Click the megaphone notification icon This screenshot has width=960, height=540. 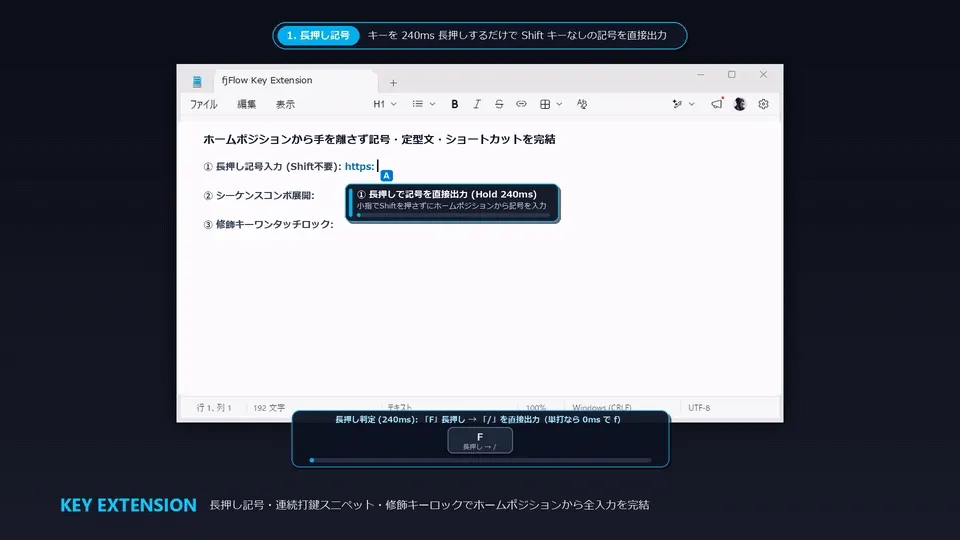coord(716,104)
